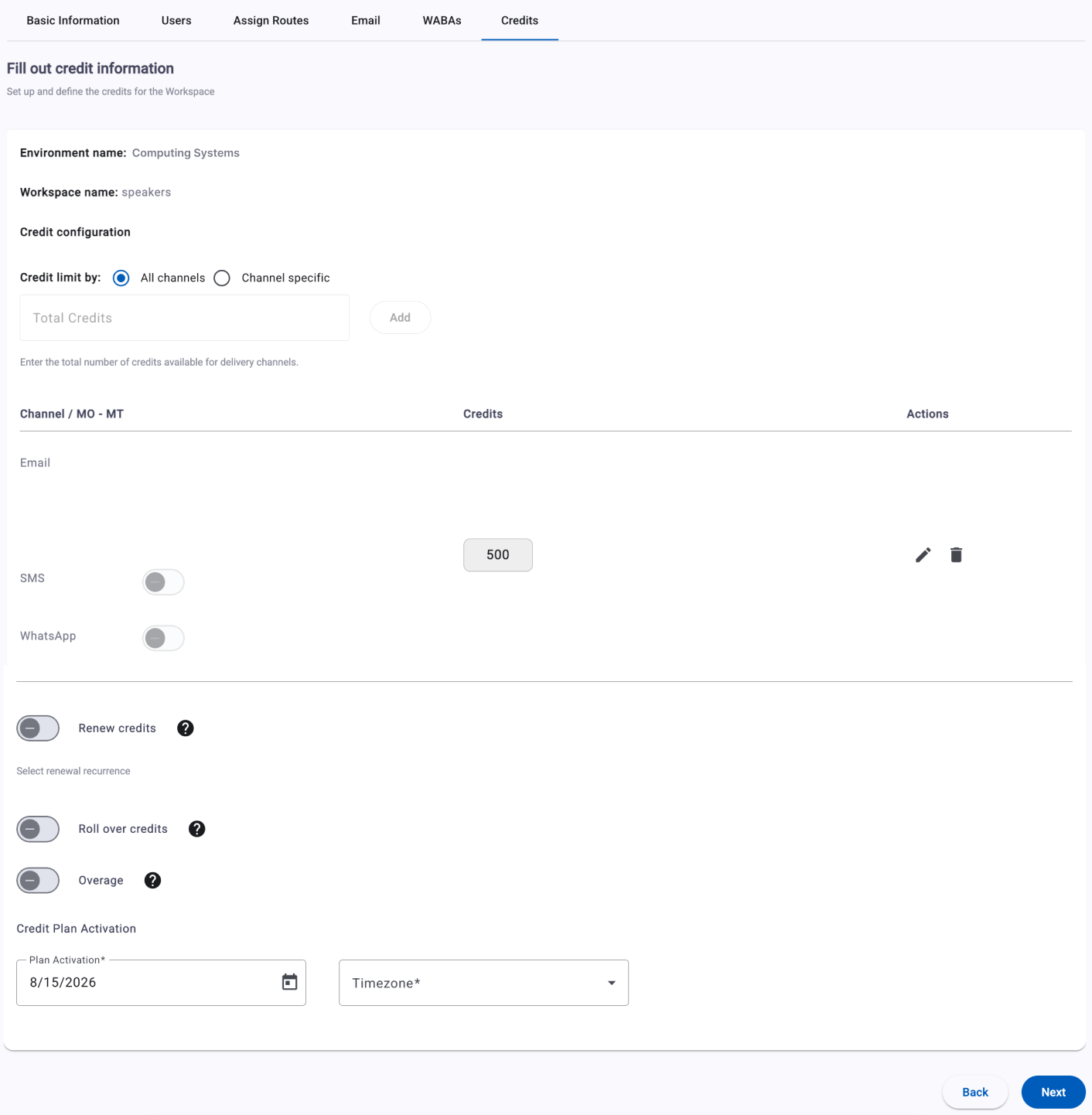The height and width of the screenshot is (1115, 1092).
Task: Click the SMS channel label
Action: [x=32, y=578]
